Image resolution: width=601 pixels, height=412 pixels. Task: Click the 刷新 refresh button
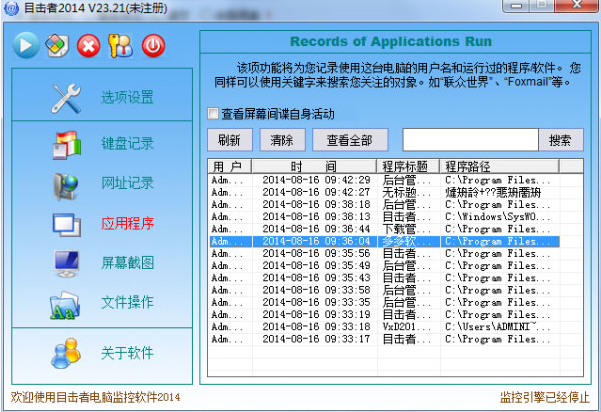228,140
